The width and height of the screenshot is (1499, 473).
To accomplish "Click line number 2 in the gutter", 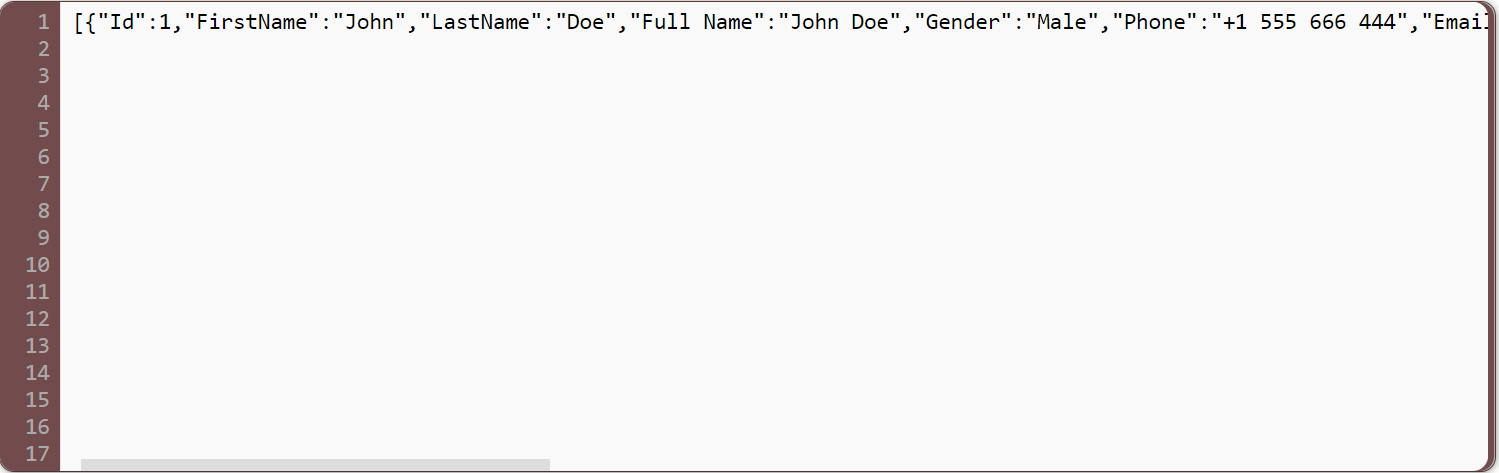I will click(43, 49).
